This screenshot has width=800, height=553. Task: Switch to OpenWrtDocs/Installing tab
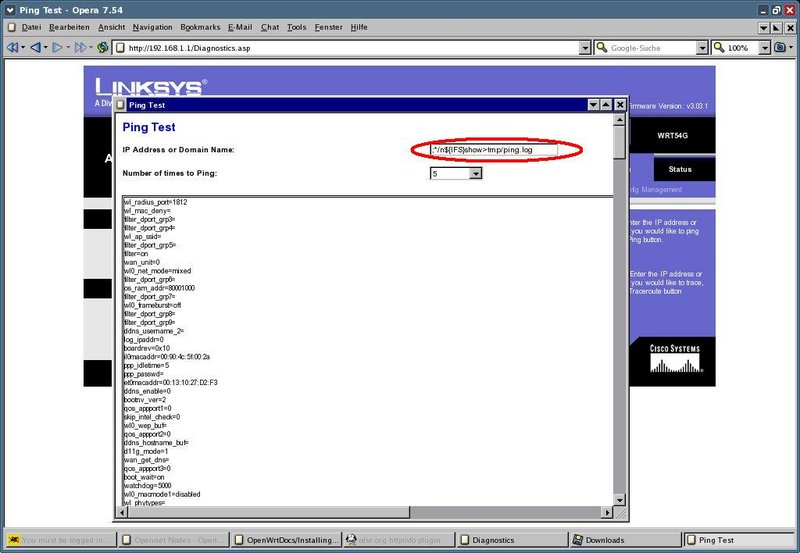point(287,540)
